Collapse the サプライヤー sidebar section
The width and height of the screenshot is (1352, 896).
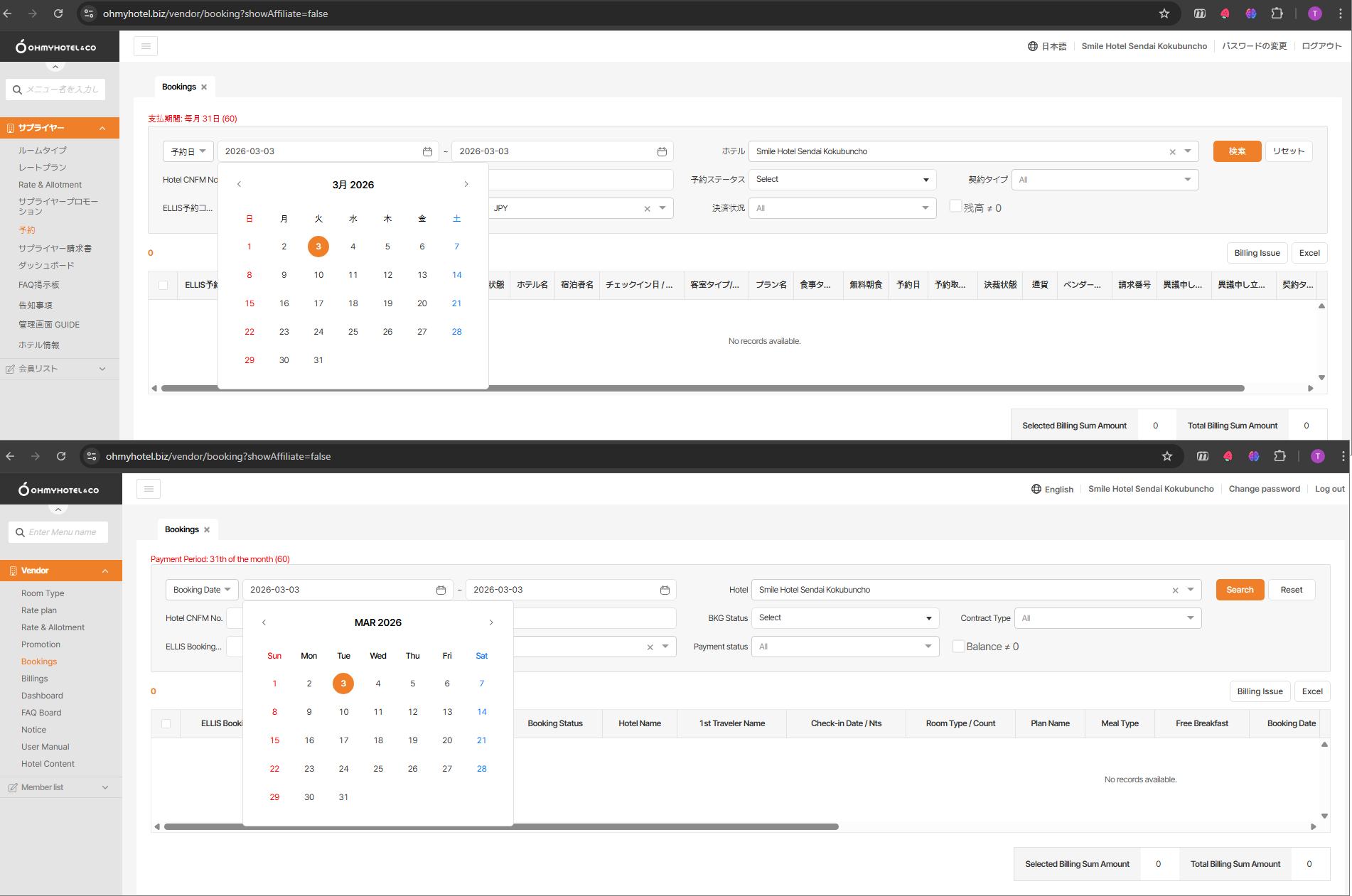tap(60, 128)
